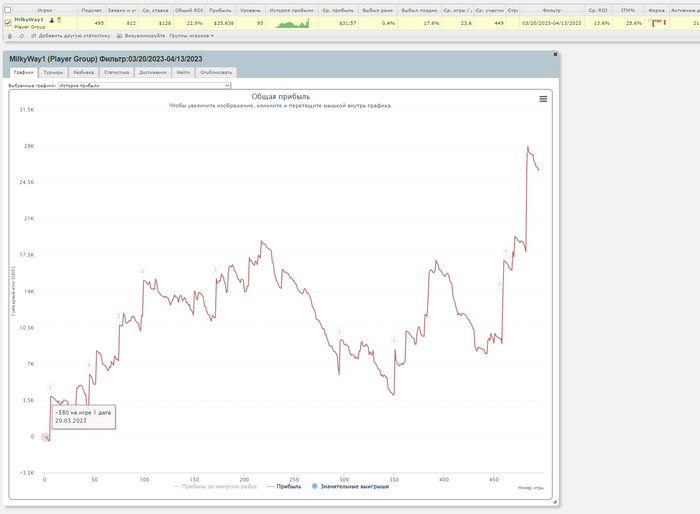The height and width of the screenshot is (514, 700).
Task: Click the Визуализируйте button
Action: point(141,36)
